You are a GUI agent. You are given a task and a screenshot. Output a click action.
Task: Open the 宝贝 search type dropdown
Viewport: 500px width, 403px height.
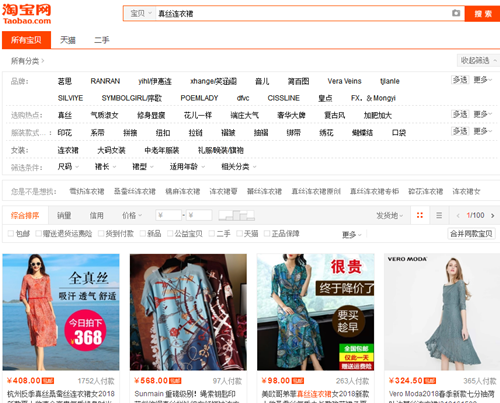(140, 14)
